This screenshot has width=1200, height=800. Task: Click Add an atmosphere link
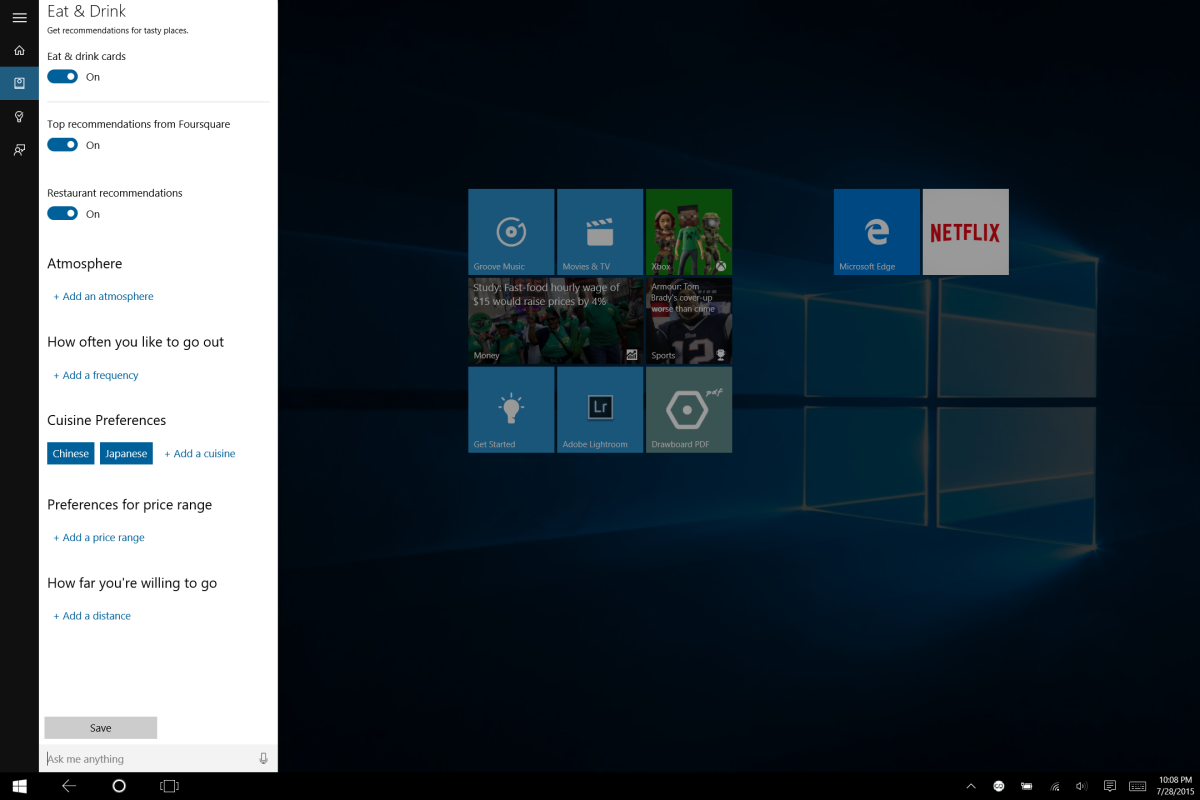103,297
